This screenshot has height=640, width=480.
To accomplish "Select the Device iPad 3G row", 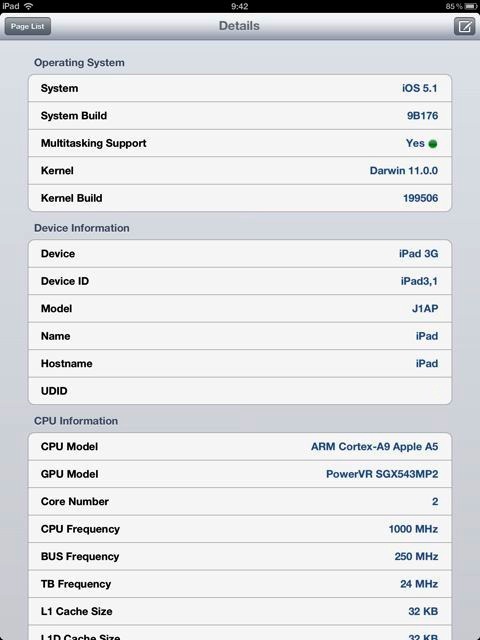I will [240, 253].
